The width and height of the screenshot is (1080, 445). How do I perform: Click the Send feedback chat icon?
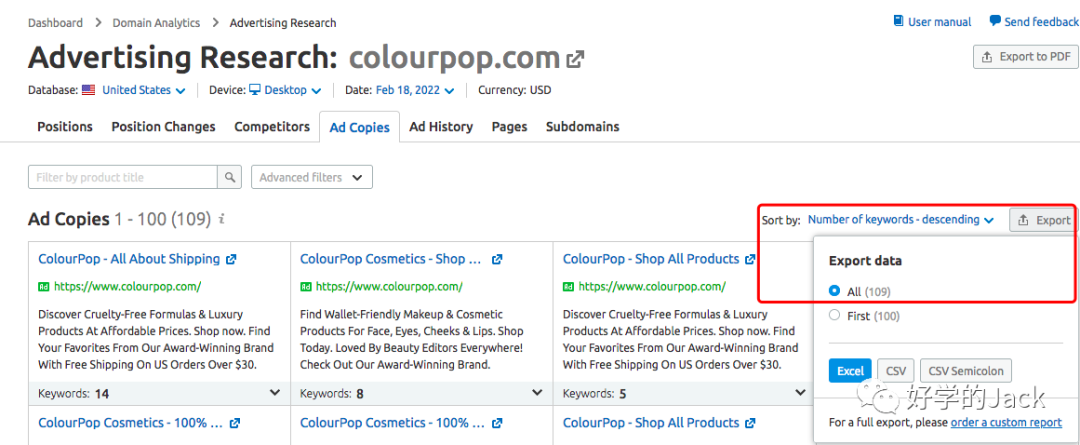995,21
